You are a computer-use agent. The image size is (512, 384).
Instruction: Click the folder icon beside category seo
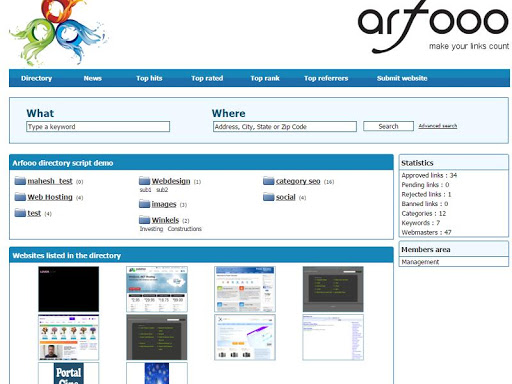[268, 181]
